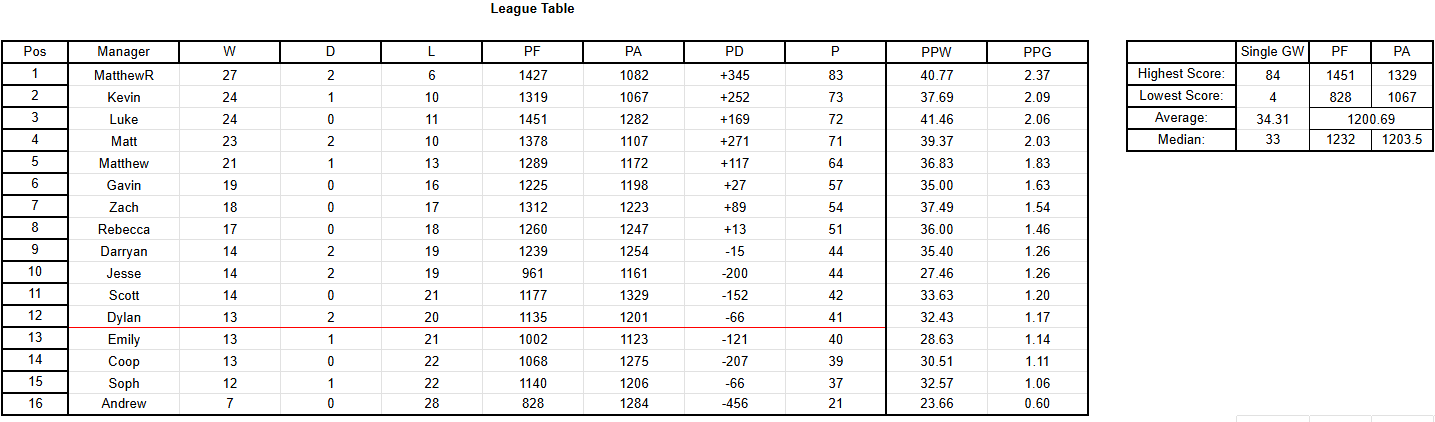The height and width of the screenshot is (422, 1435).
Task: Click the PD column header cell
Action: (x=735, y=52)
